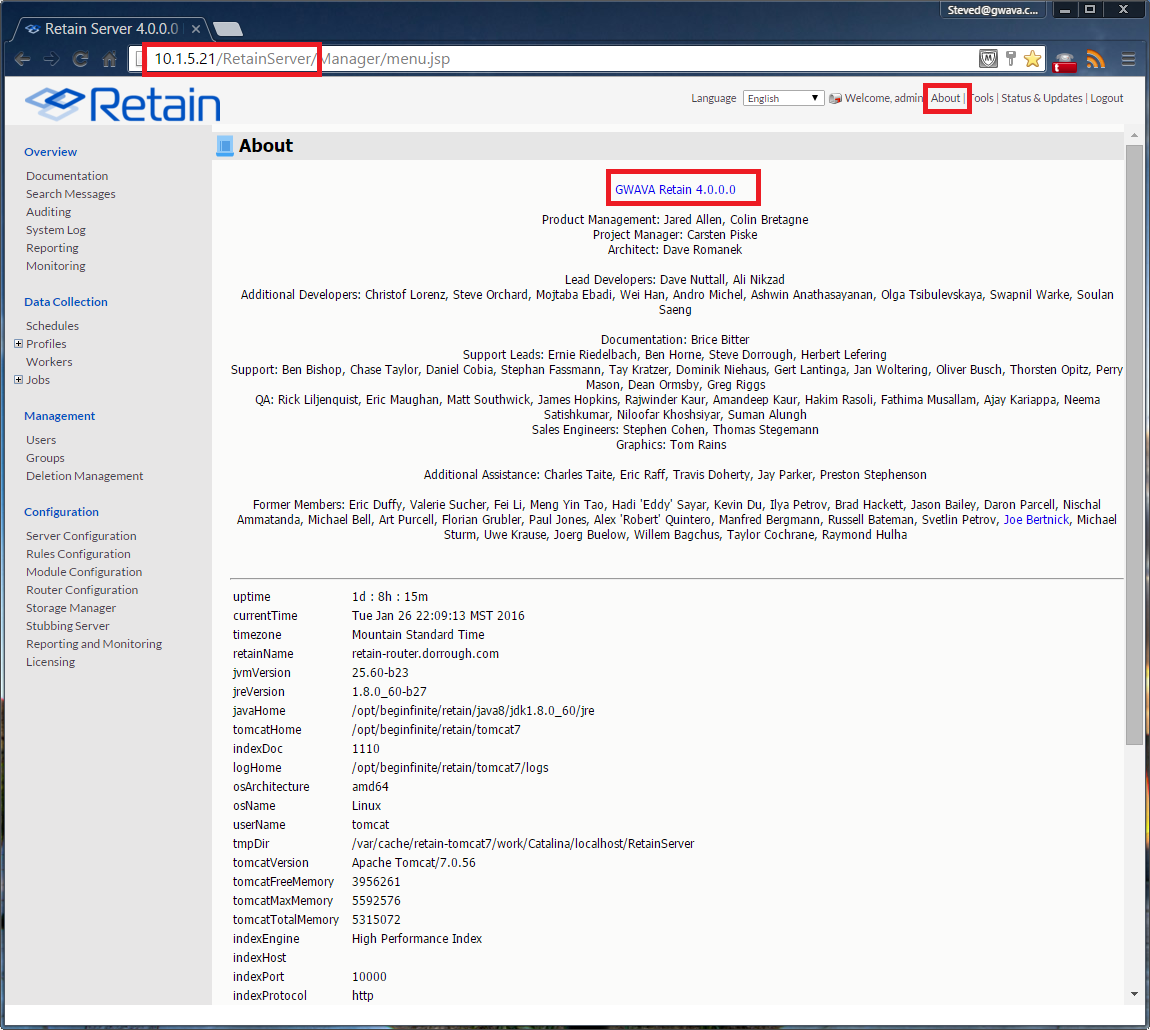Select Jobs in the sidebar
The height and width of the screenshot is (1030, 1150).
click(x=38, y=379)
